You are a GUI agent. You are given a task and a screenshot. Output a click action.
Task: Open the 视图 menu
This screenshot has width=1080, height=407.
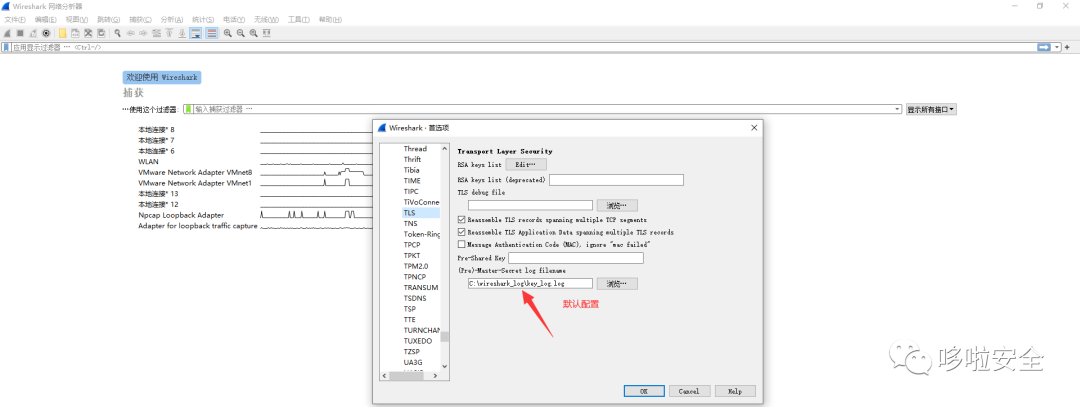(76, 19)
